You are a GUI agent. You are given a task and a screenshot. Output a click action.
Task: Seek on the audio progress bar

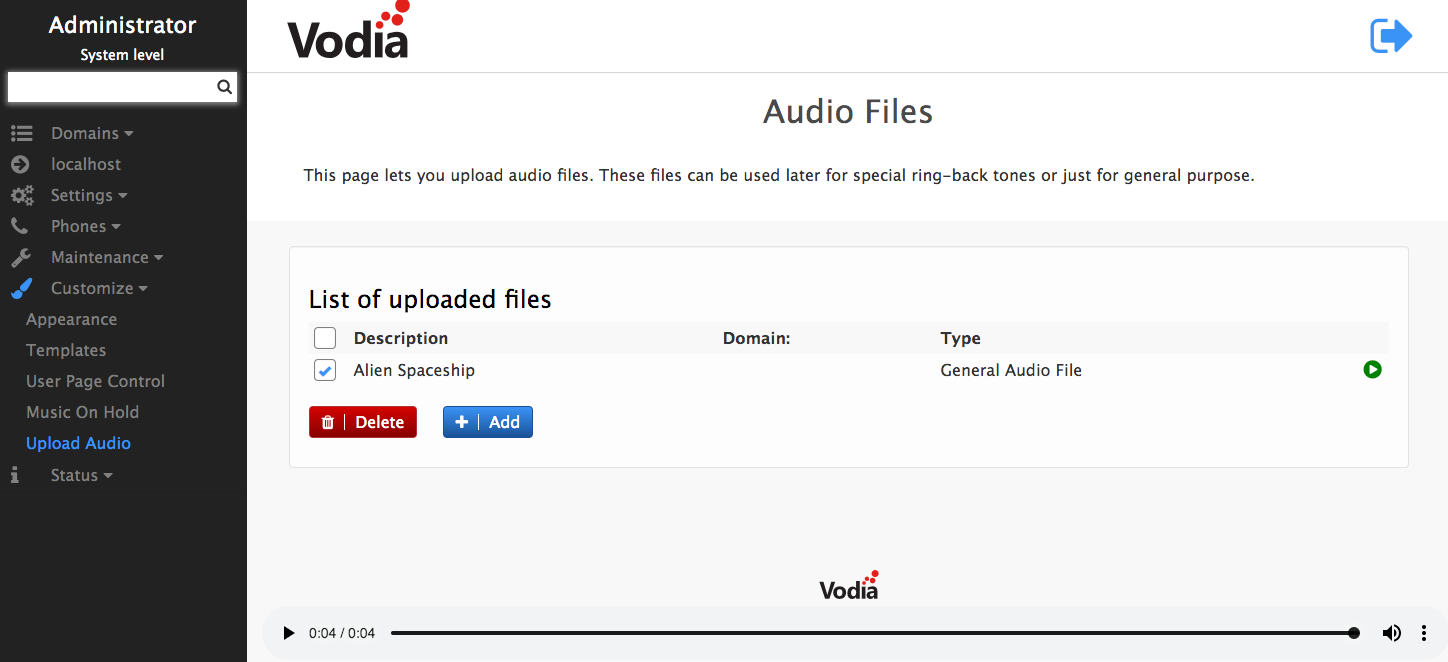point(870,633)
